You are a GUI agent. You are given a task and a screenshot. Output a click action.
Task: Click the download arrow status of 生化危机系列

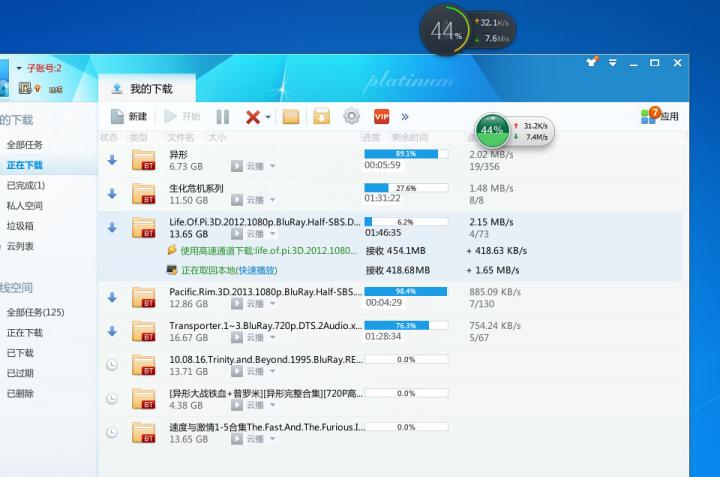coord(112,194)
